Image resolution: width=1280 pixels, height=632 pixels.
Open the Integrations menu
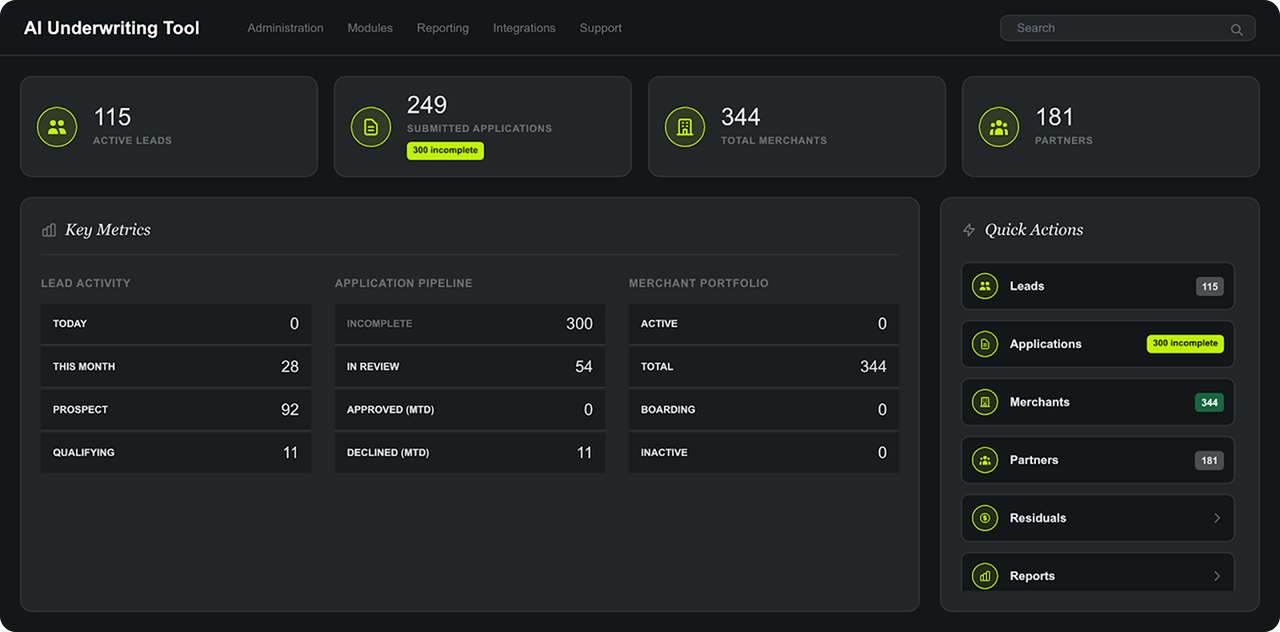(x=524, y=28)
